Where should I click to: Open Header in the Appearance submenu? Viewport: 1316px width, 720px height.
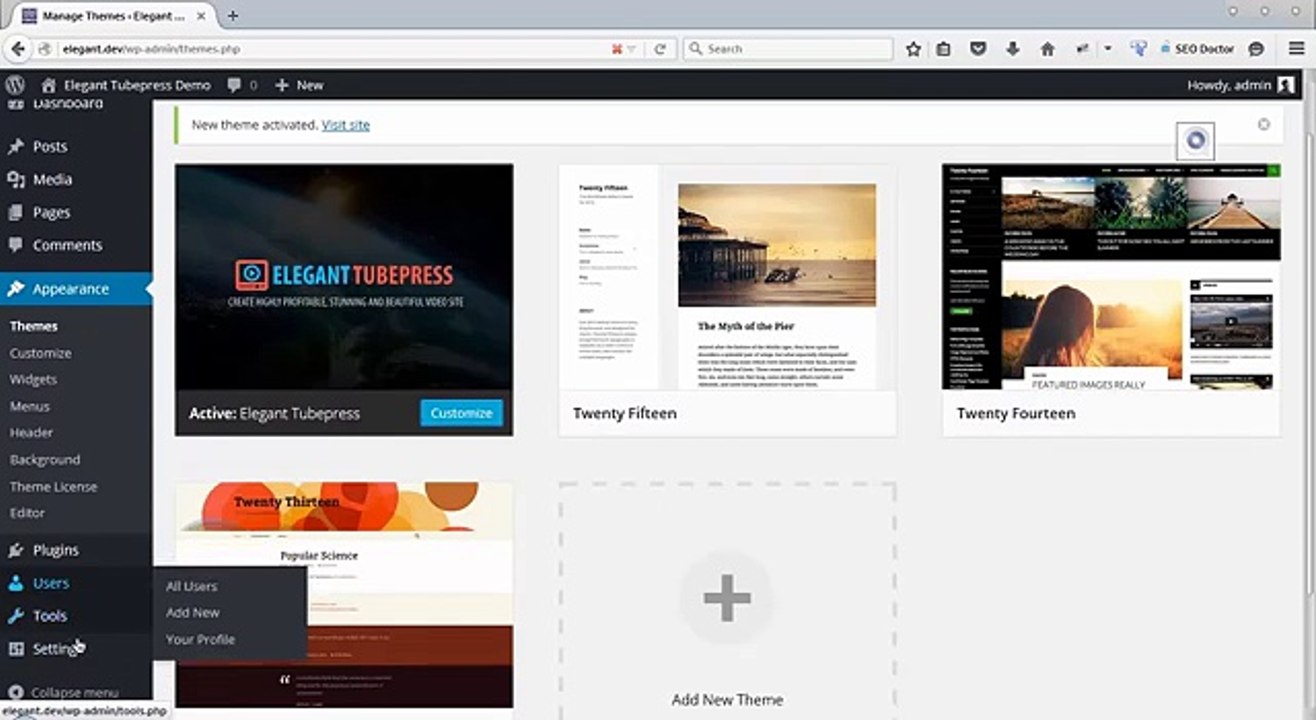click(31, 433)
